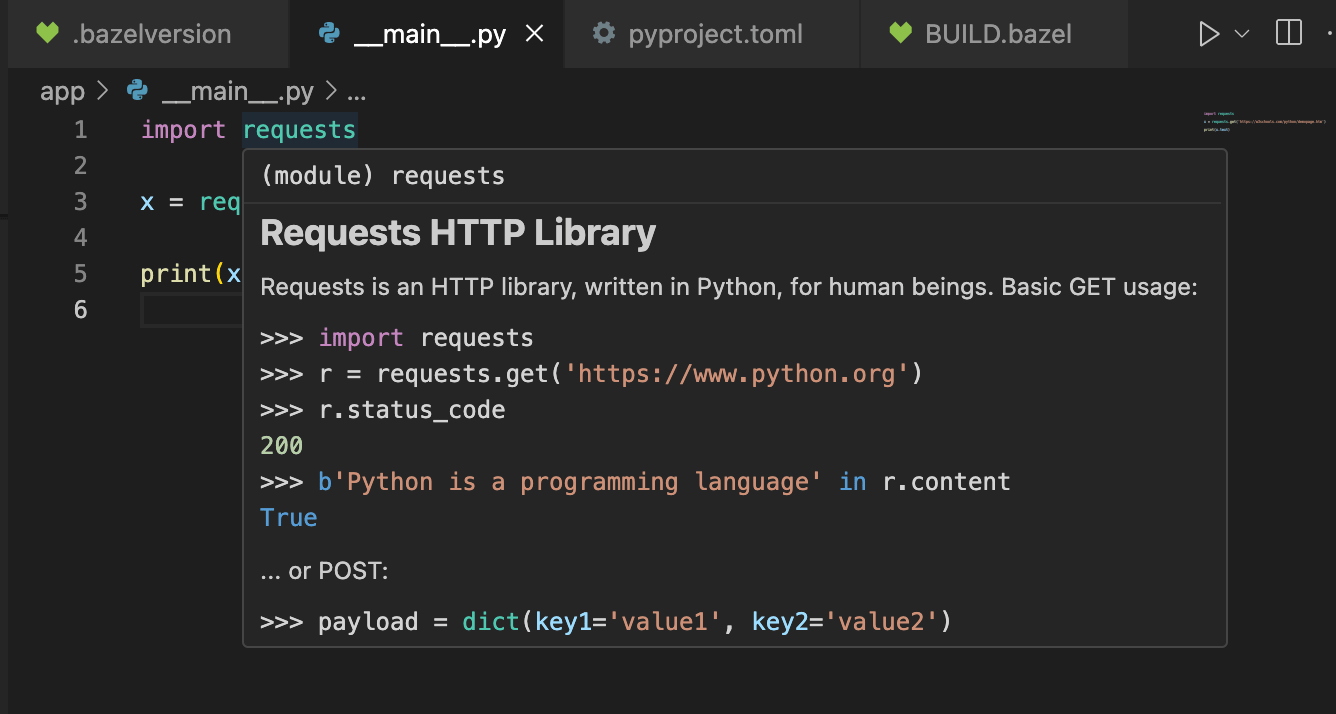Click line number 3 in the gutter
1336x714 pixels.
pyautogui.click(x=80, y=202)
